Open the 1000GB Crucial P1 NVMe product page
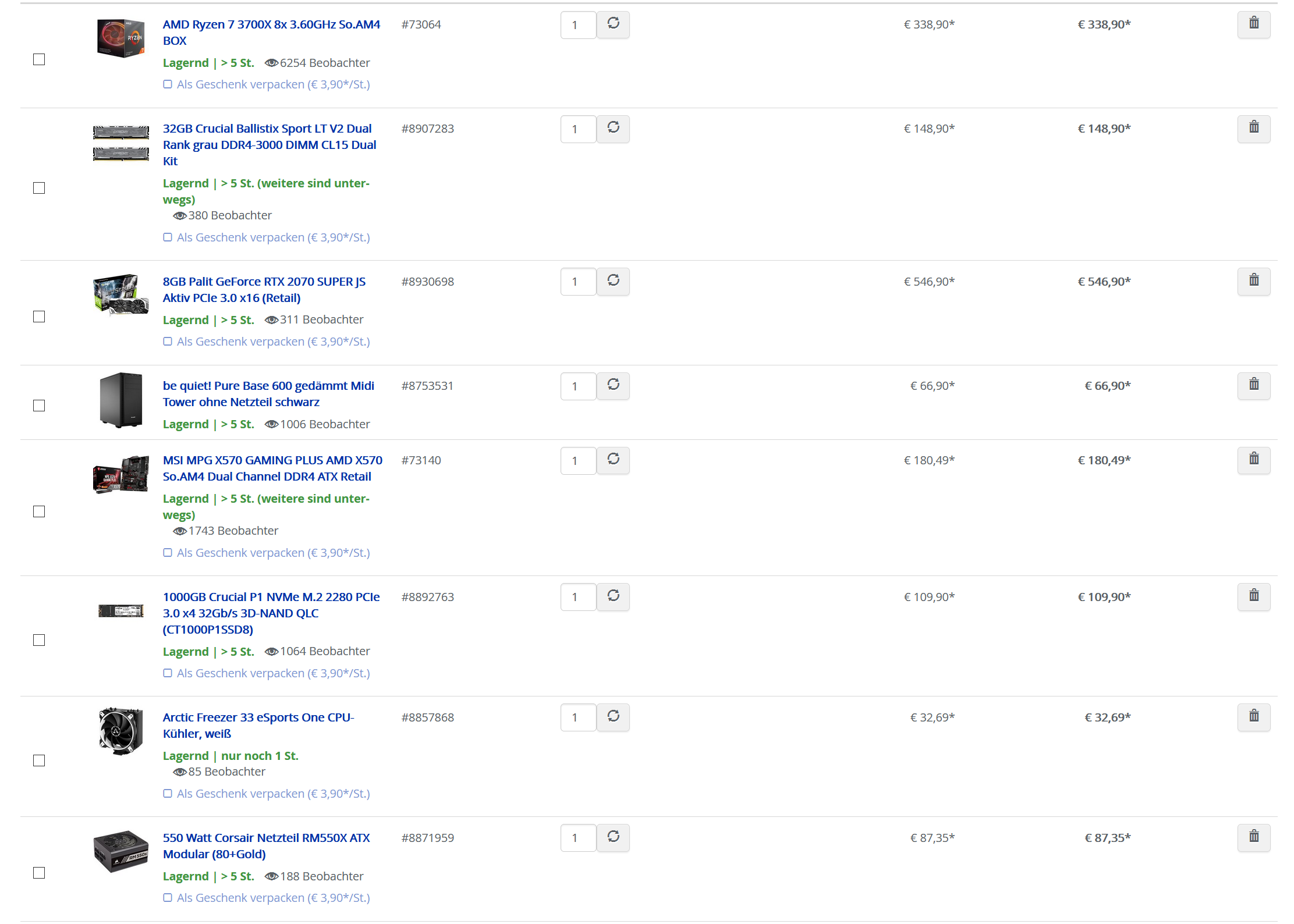This screenshot has width=1294, height=924. coord(271,613)
